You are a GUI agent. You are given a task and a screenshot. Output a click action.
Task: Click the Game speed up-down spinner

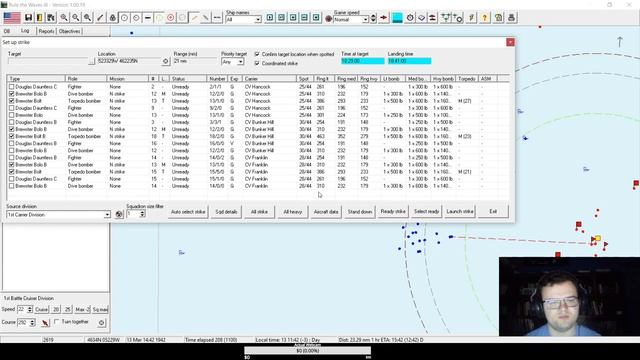click(x=373, y=18)
